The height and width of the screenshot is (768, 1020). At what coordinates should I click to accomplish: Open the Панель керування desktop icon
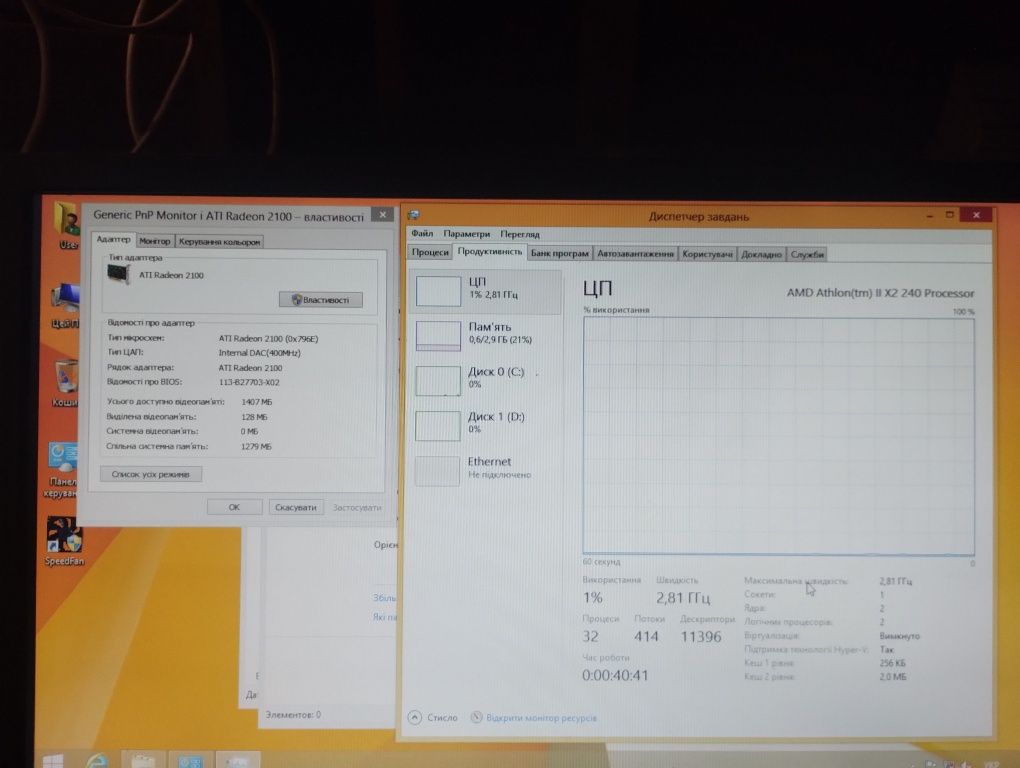click(63, 470)
